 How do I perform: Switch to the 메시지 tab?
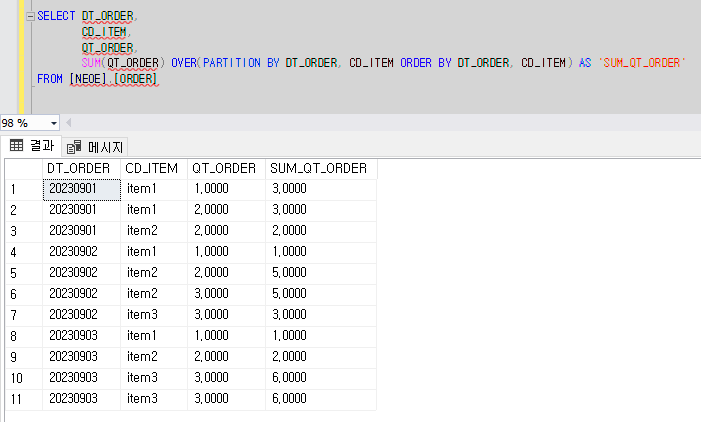[x=95, y=147]
